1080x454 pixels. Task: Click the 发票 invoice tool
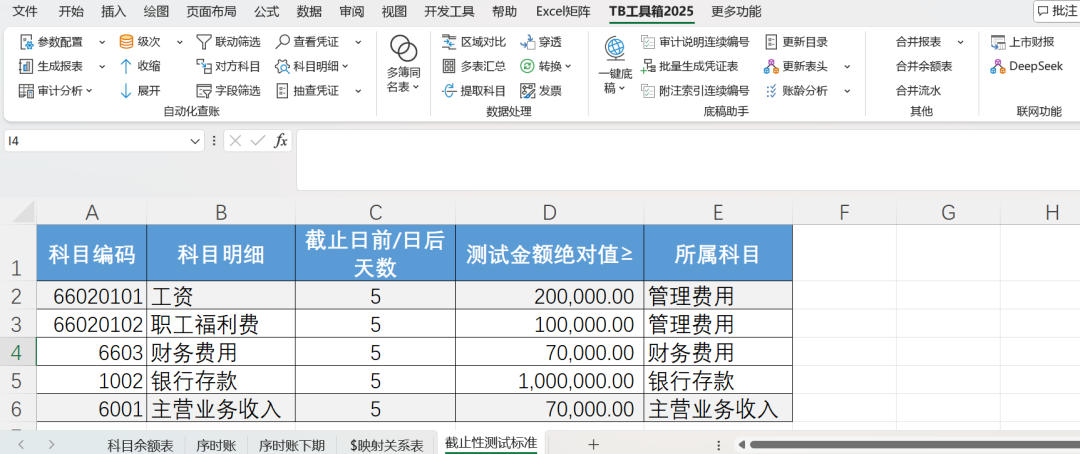coord(541,90)
